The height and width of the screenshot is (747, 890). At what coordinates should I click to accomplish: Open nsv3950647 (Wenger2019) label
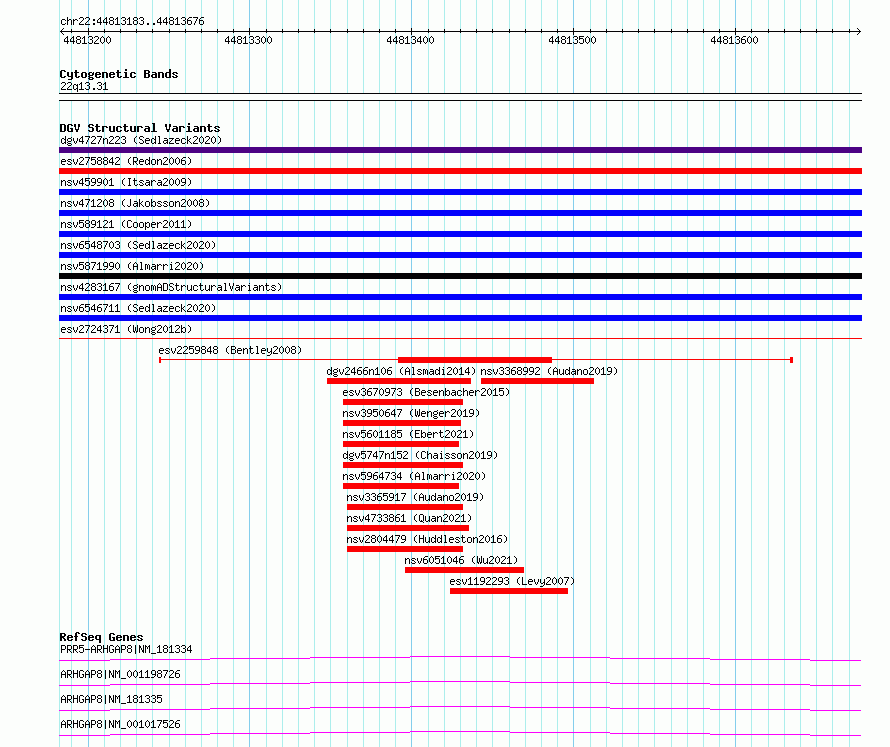pyautogui.click(x=411, y=413)
